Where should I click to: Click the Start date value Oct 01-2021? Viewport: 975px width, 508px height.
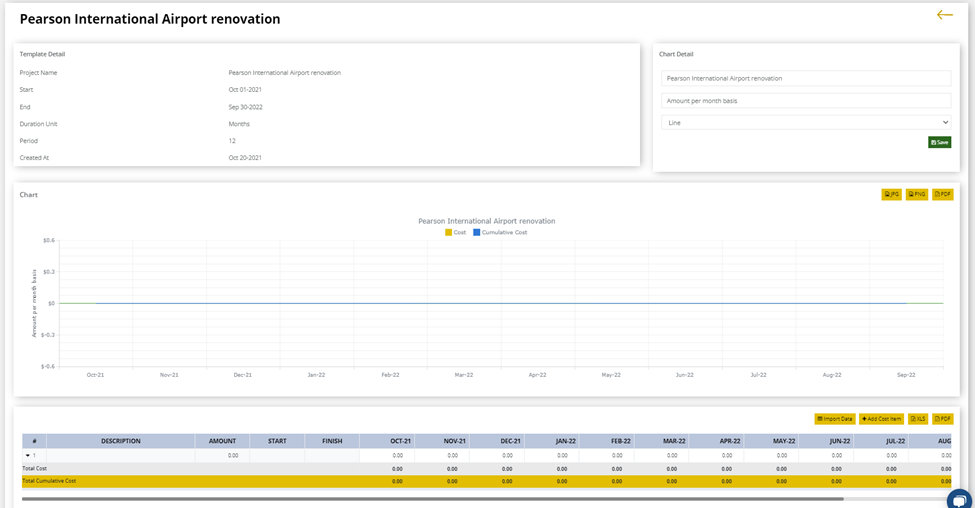(245, 90)
